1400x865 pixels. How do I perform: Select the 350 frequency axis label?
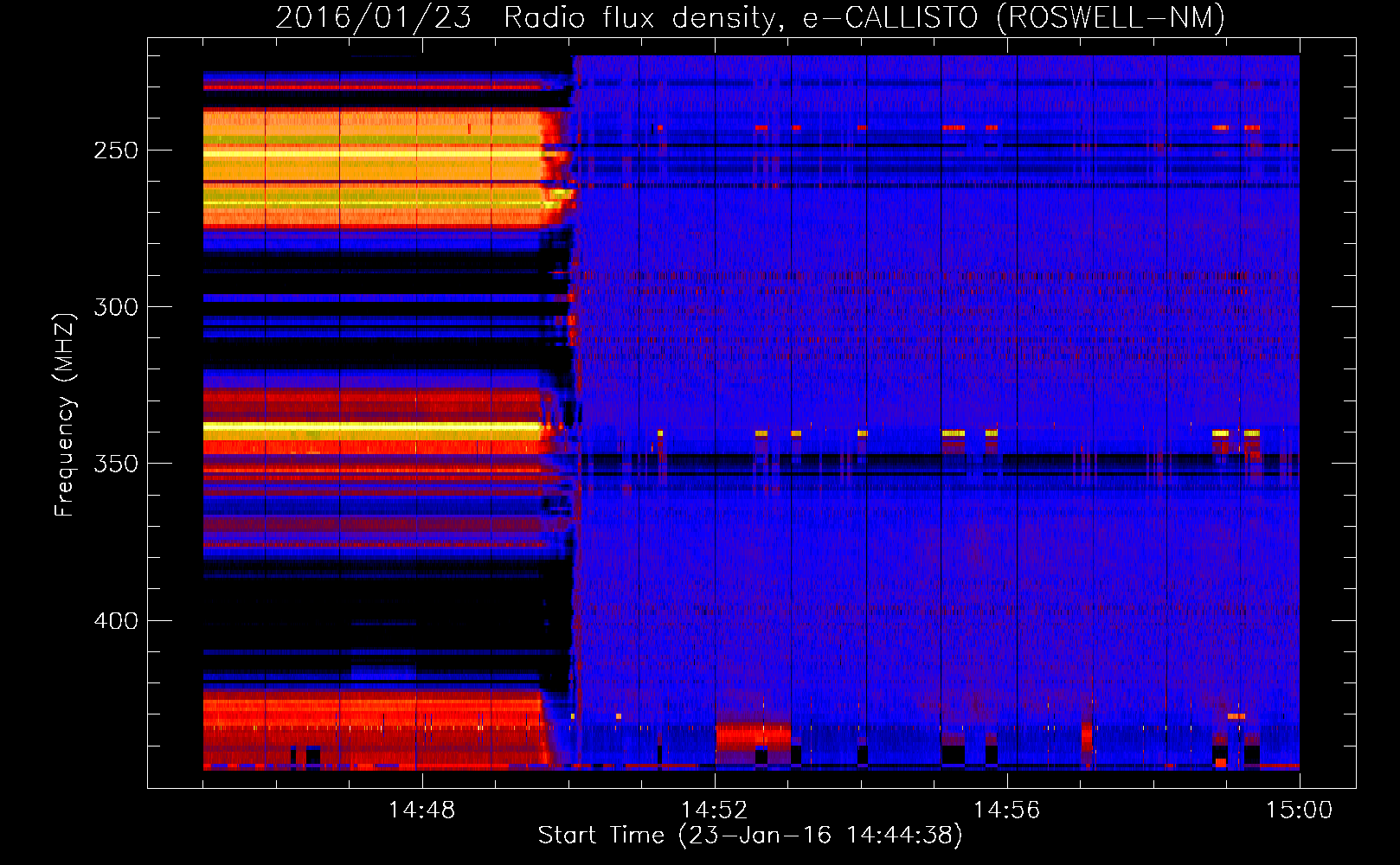pos(116,464)
